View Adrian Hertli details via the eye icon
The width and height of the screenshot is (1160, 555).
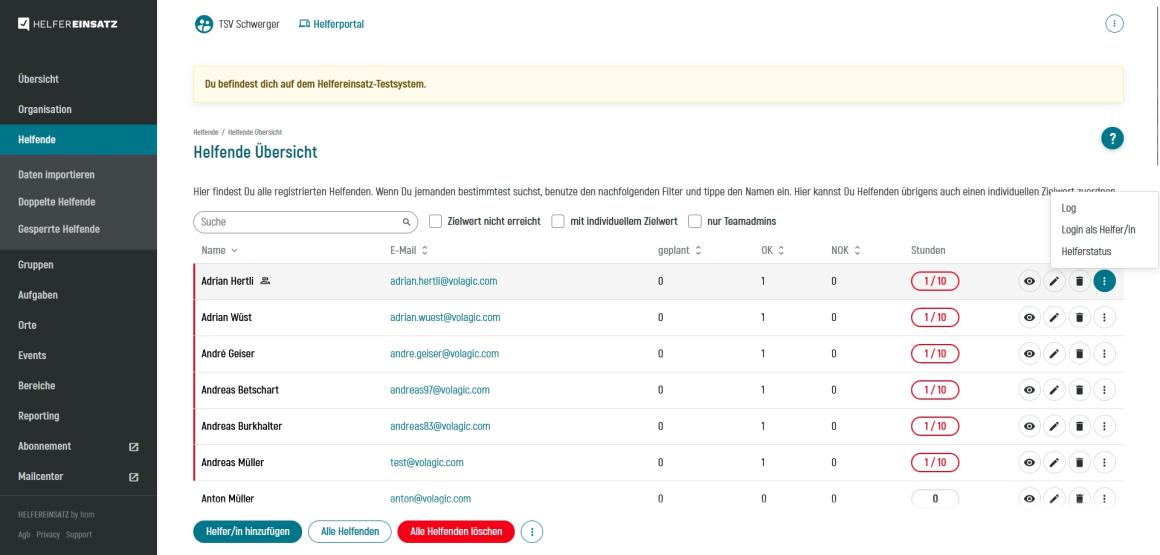(x=1028, y=282)
